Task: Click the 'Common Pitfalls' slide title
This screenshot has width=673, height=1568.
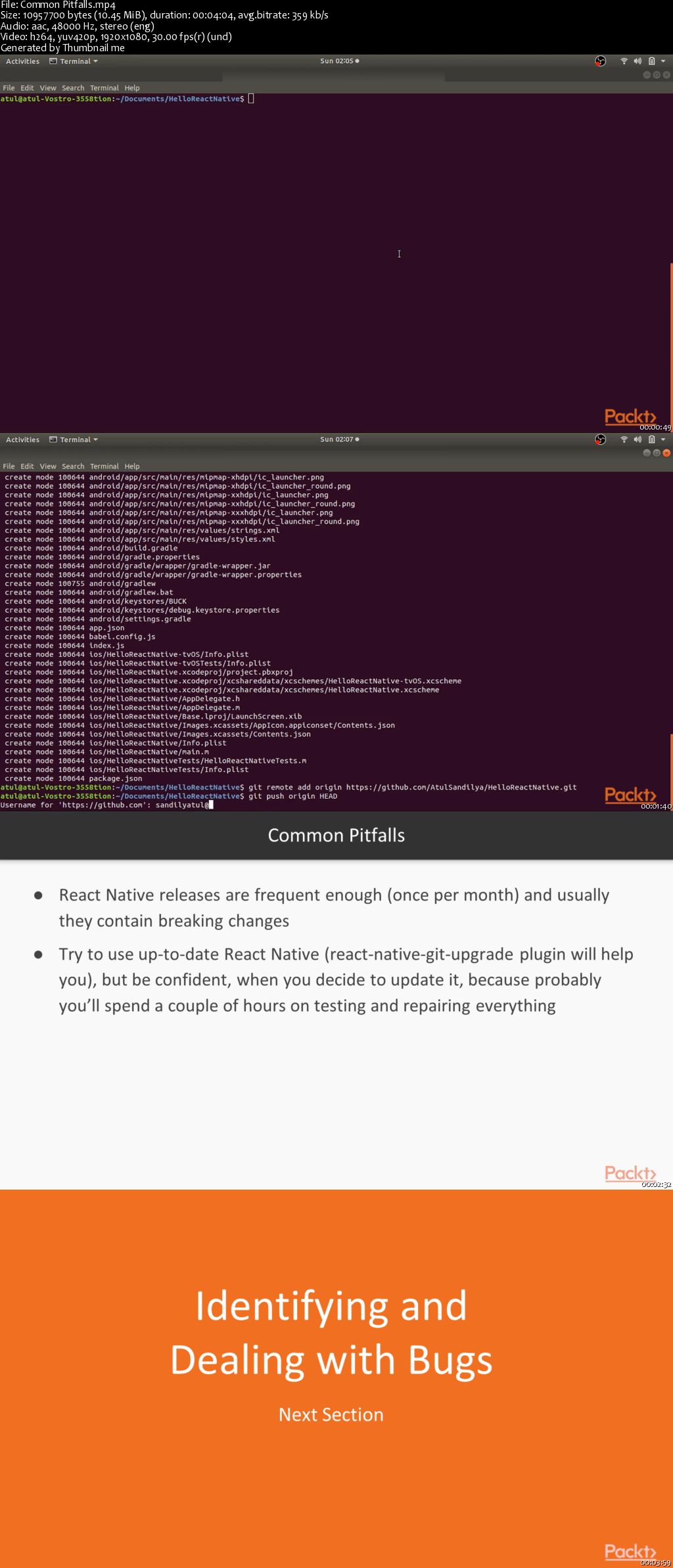Action: pyautogui.click(x=336, y=836)
